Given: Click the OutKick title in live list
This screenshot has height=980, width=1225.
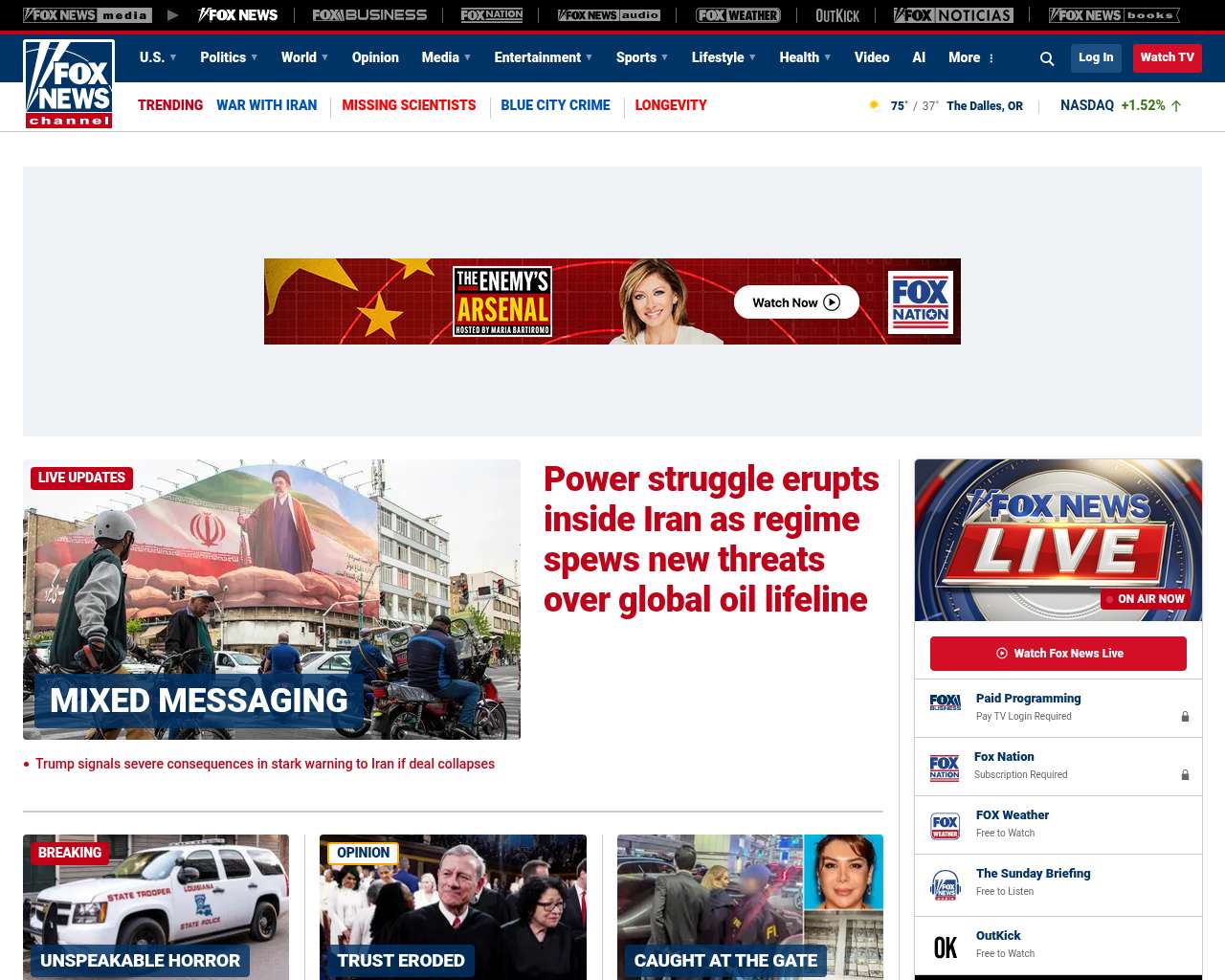Looking at the screenshot, I should [x=998, y=936].
